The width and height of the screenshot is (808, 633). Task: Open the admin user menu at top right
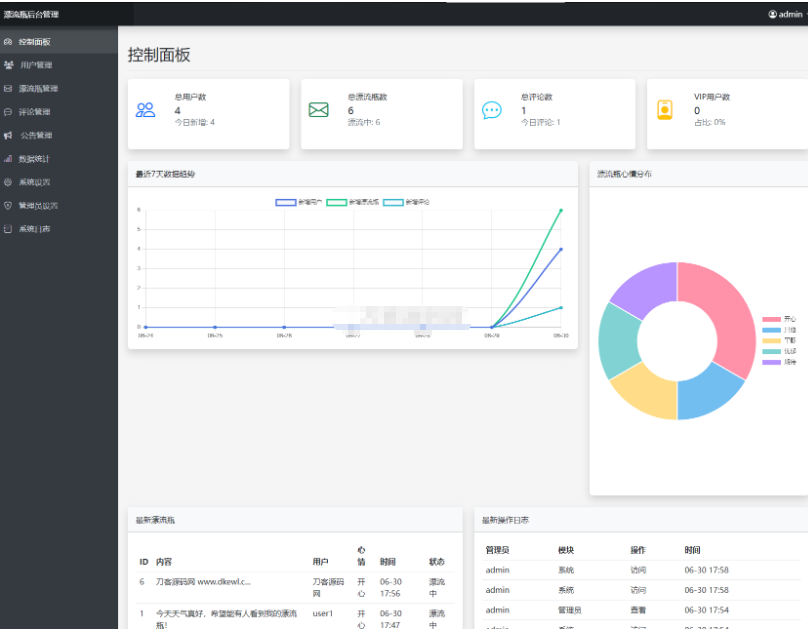point(785,14)
